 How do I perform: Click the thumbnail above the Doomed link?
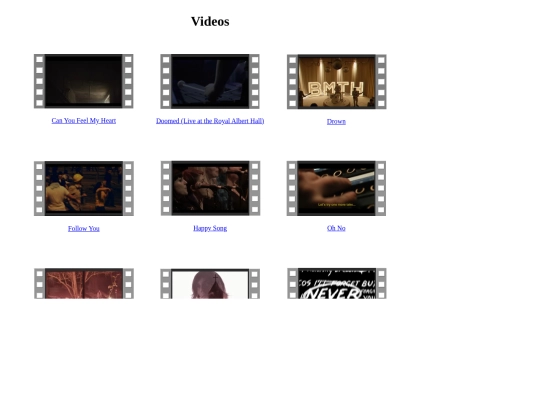point(210,81)
